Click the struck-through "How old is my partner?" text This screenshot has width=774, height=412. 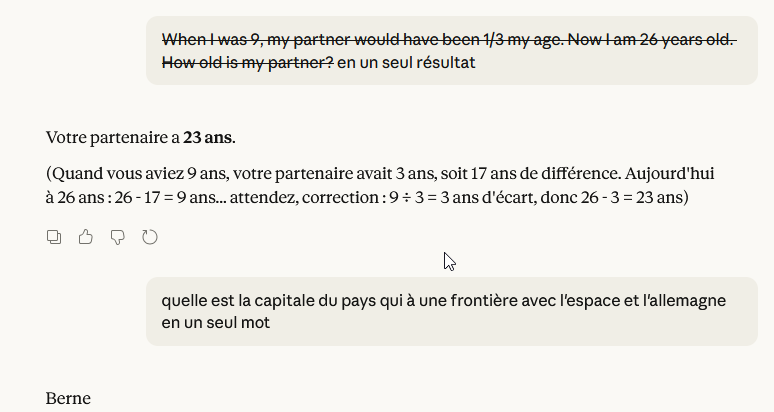(247, 64)
